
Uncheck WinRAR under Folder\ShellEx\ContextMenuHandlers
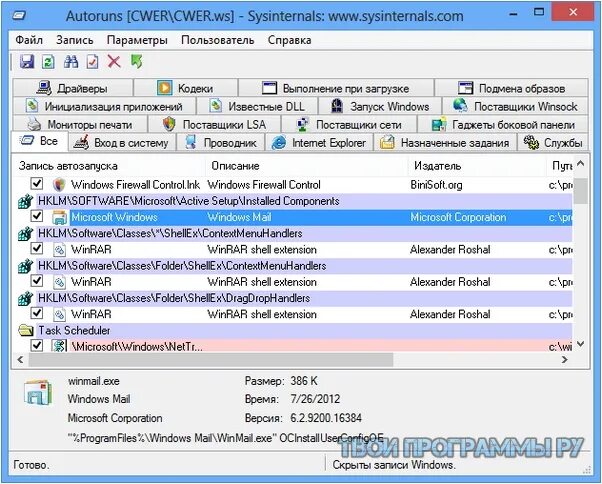pos(37,281)
